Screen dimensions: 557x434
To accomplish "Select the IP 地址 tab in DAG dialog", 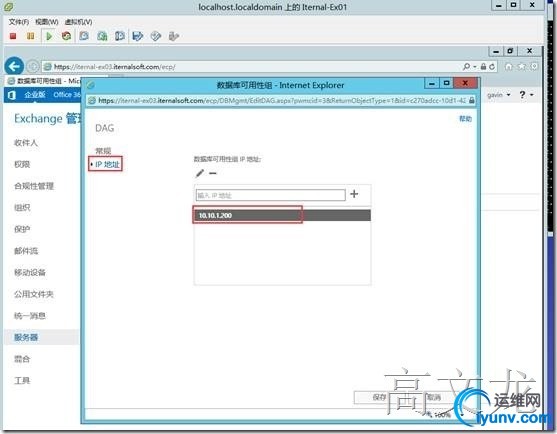I will click(x=107, y=164).
